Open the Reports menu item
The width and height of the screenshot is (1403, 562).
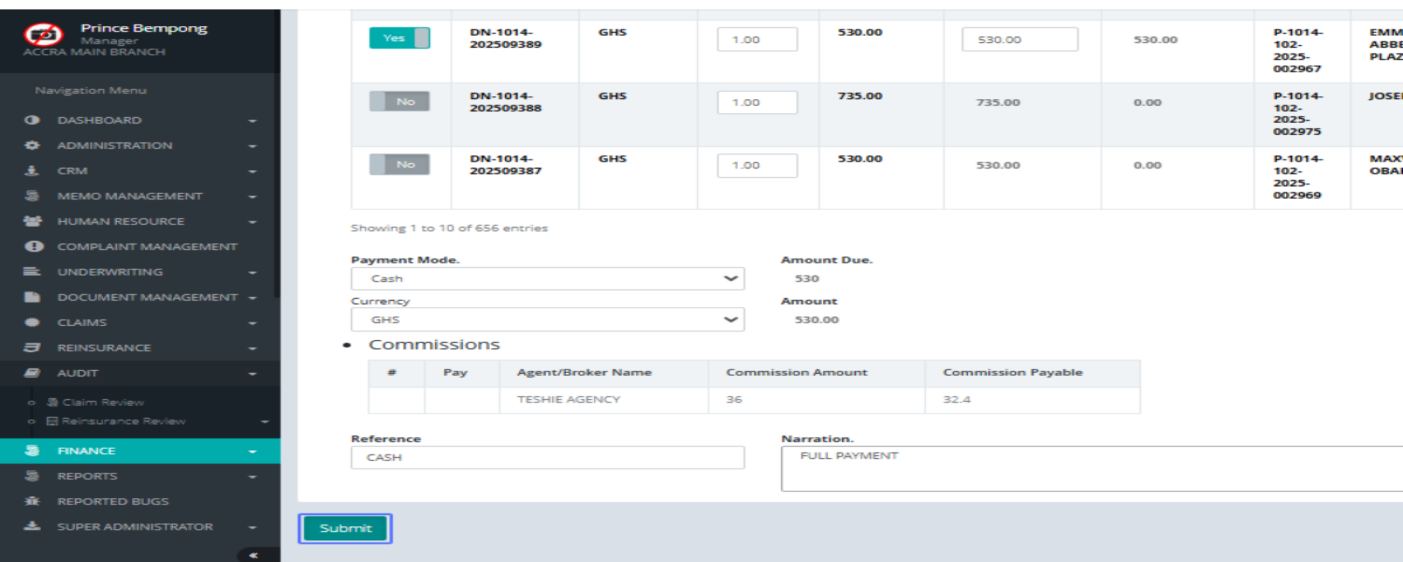point(87,476)
